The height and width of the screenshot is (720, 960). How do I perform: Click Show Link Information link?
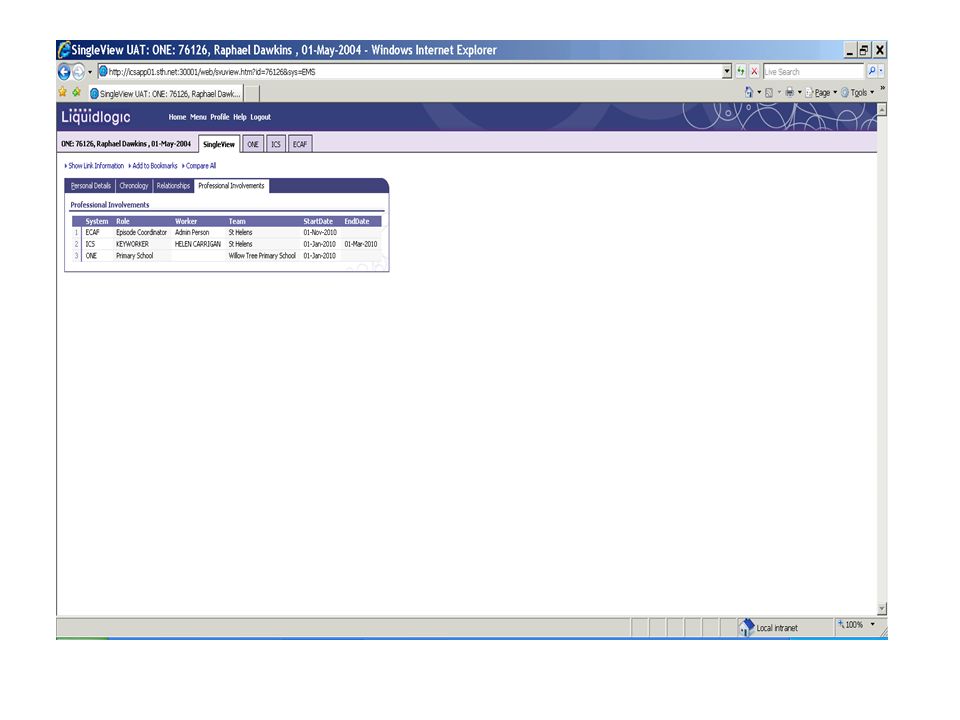[96, 166]
